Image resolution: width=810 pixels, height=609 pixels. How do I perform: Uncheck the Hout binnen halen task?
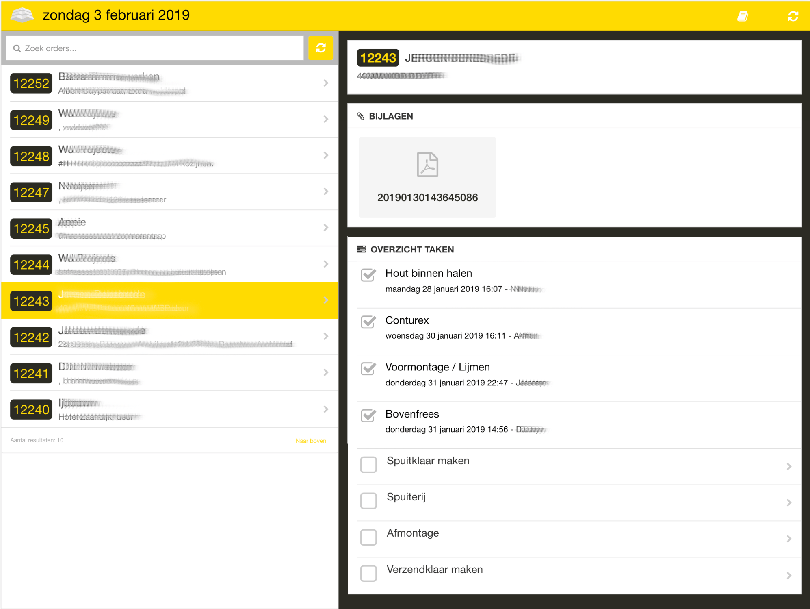(368, 277)
